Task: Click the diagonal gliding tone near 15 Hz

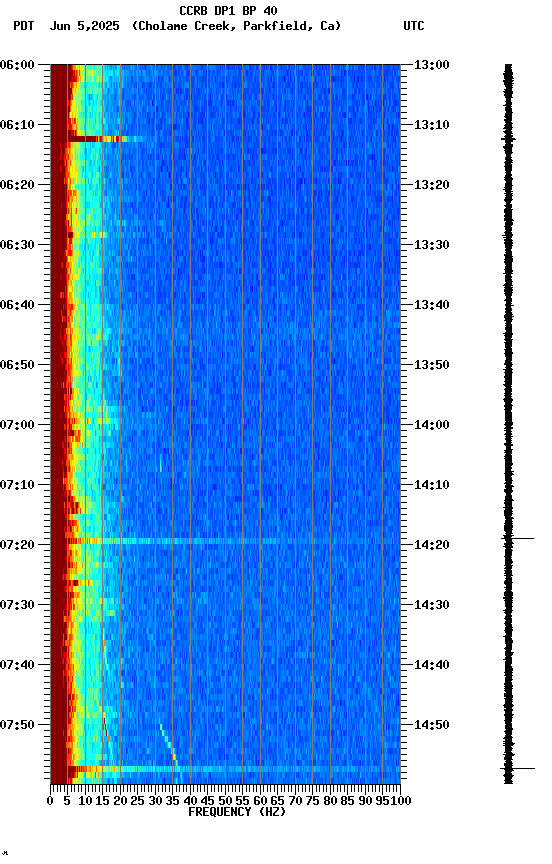Action: tap(108, 736)
